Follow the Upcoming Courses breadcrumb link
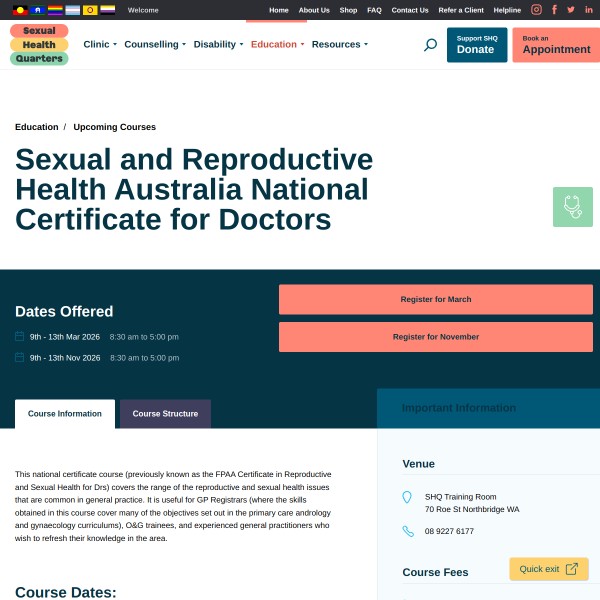This screenshot has width=600, height=600. point(114,127)
